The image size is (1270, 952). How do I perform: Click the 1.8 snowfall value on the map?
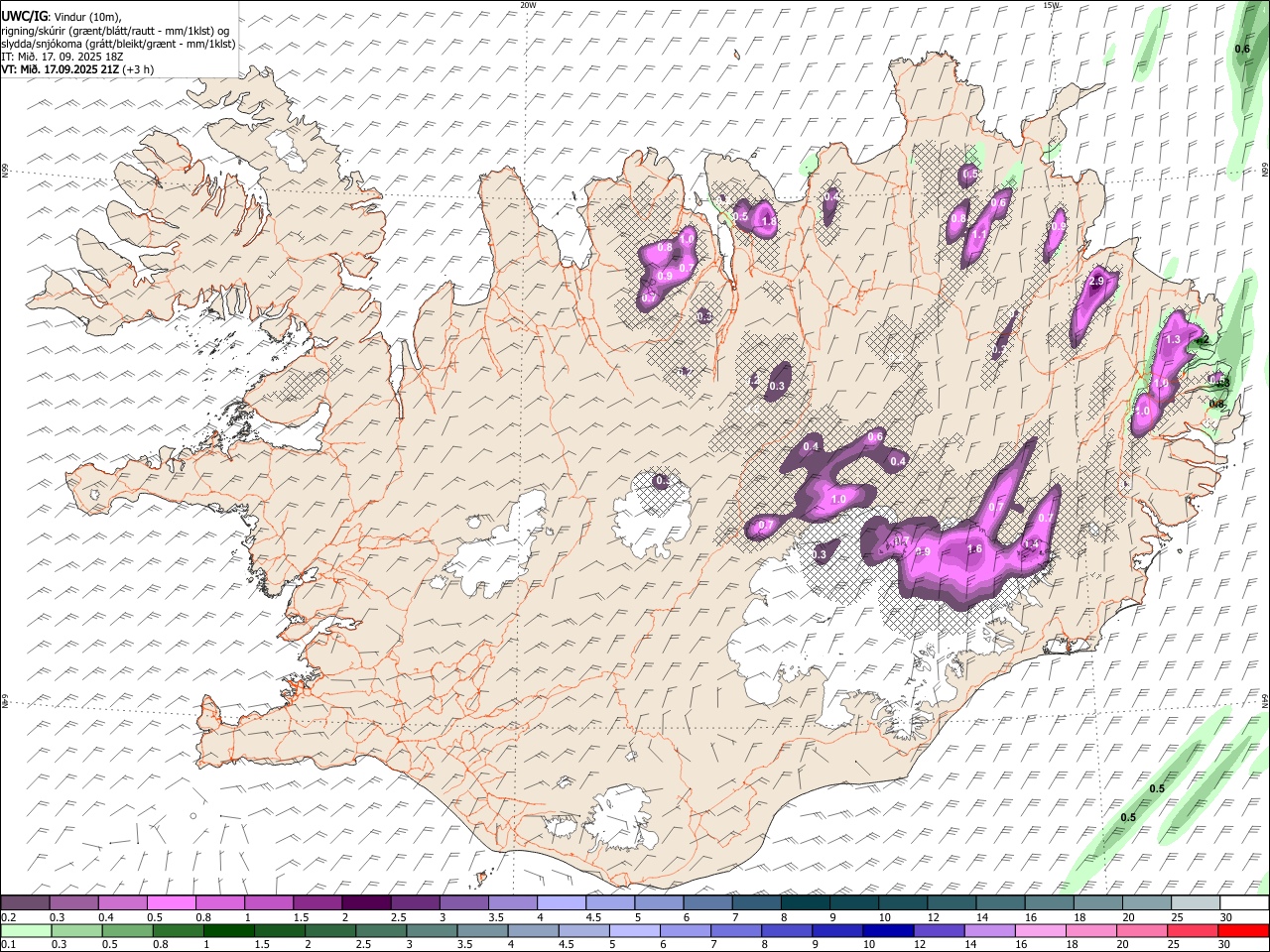click(x=768, y=222)
